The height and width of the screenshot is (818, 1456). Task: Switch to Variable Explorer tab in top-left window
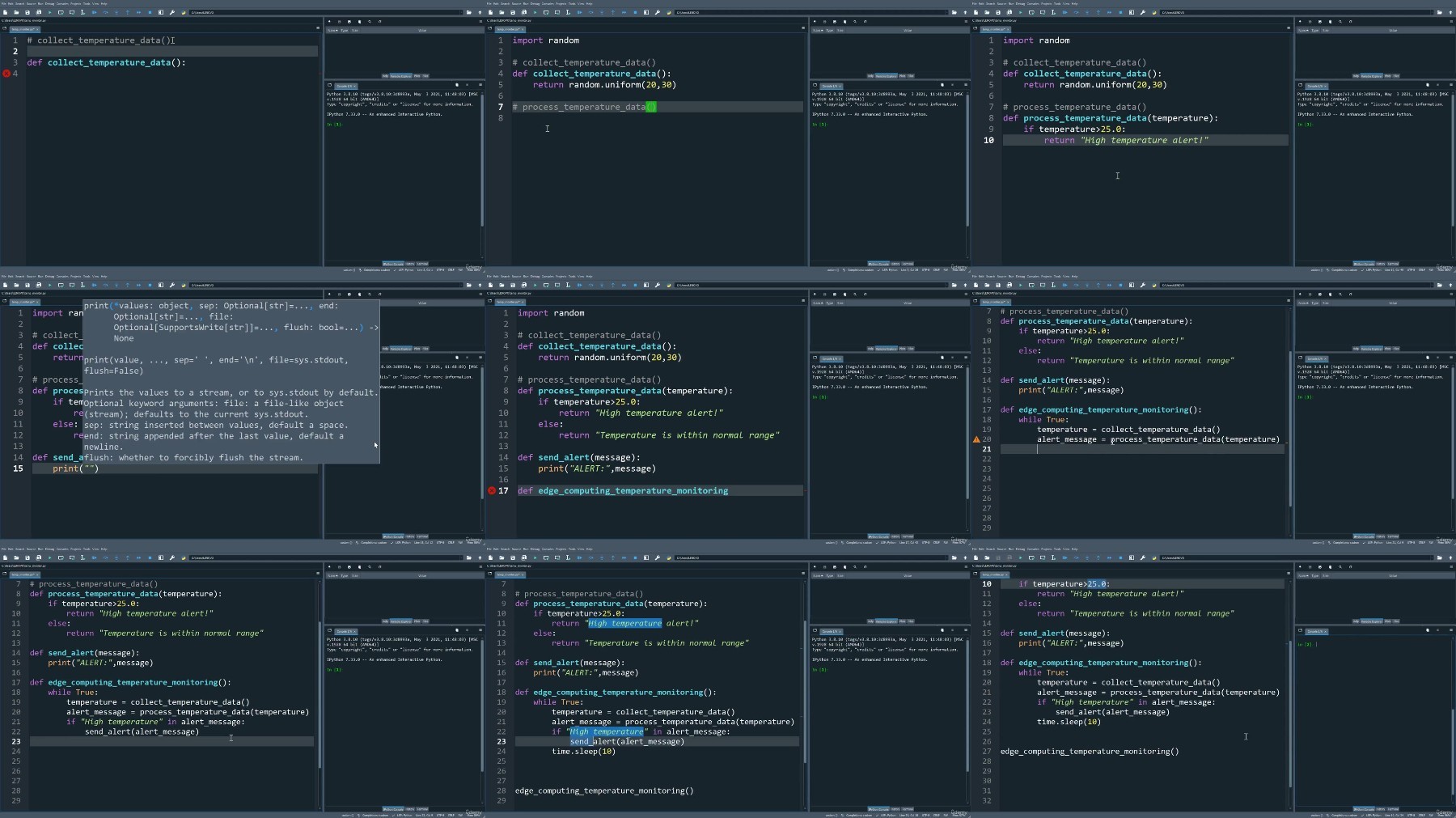point(400,76)
